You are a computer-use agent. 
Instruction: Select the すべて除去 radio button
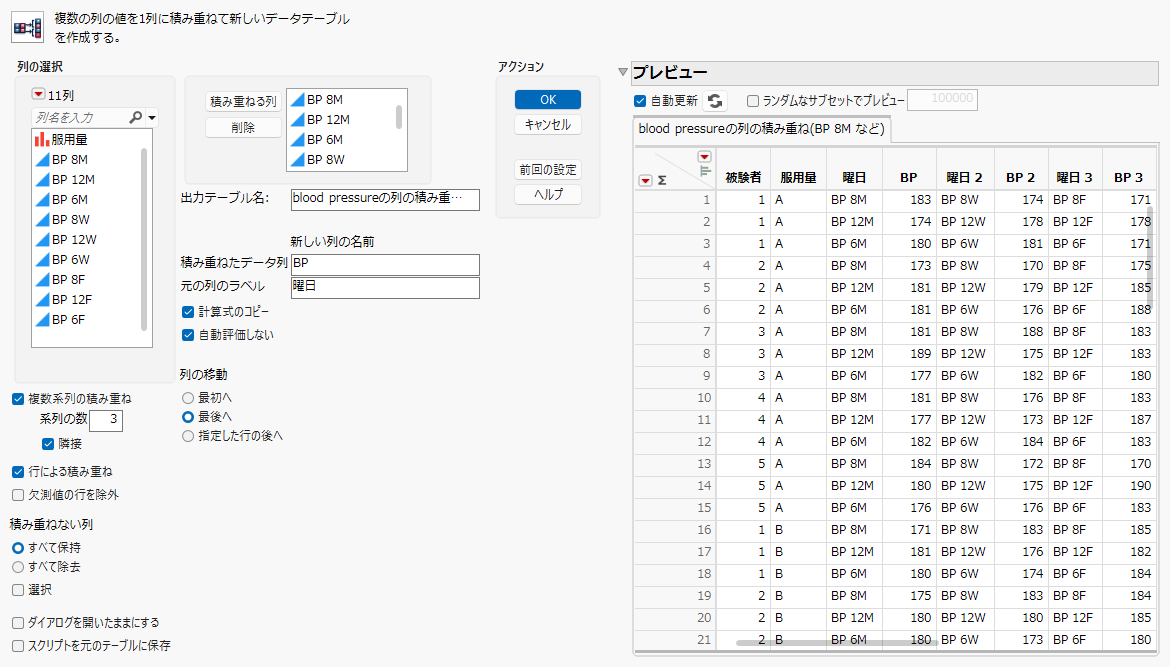18,567
